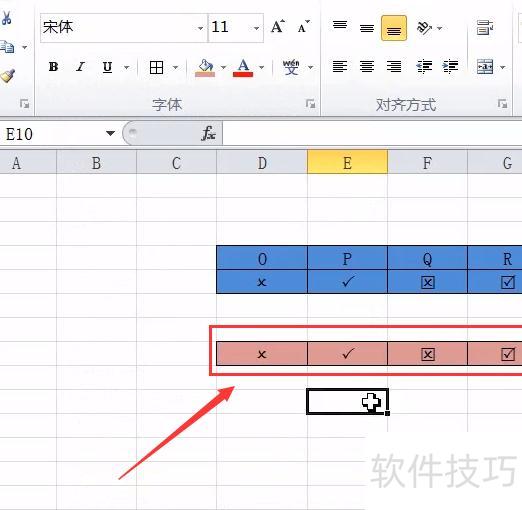Decrease the indent
Screen dimensions: 522x510
pyautogui.click(x=424, y=67)
